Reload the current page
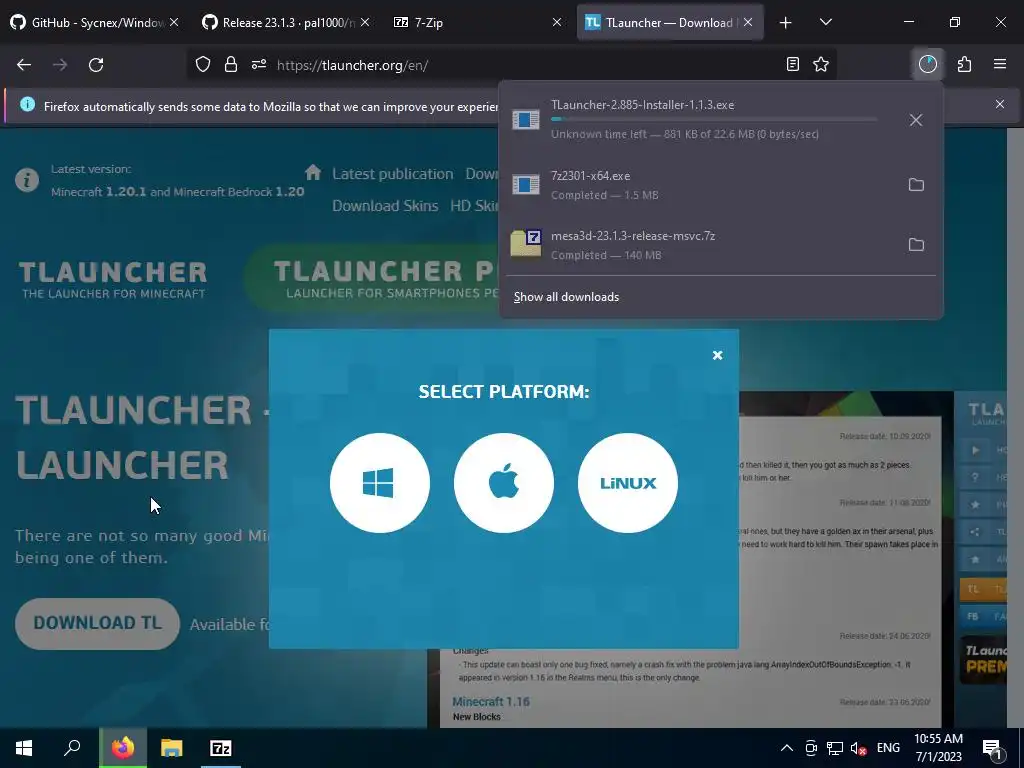1024x768 pixels. tap(96, 65)
